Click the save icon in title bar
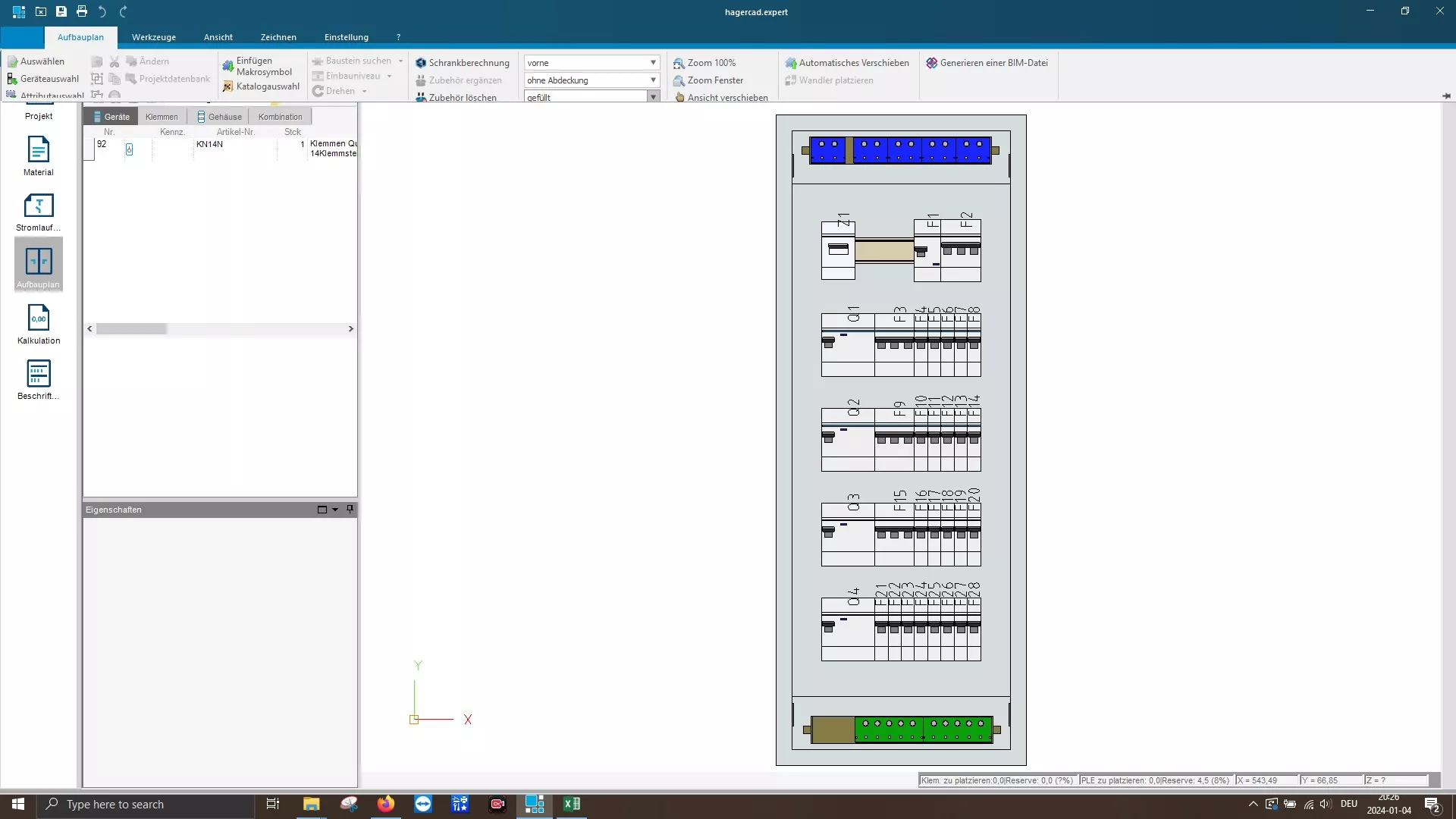 (61, 11)
